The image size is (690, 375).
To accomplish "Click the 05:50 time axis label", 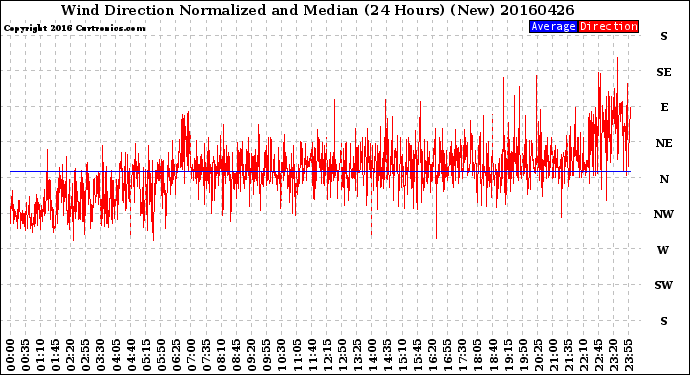I will (x=161, y=355).
